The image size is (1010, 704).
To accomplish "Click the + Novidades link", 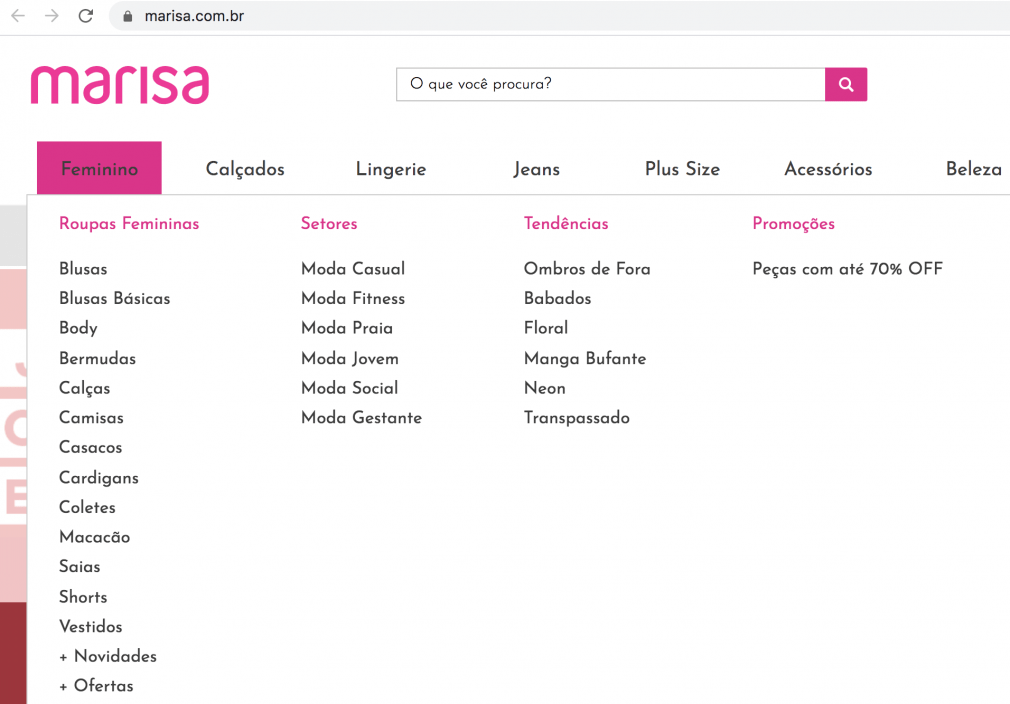I will pyautogui.click(x=108, y=656).
